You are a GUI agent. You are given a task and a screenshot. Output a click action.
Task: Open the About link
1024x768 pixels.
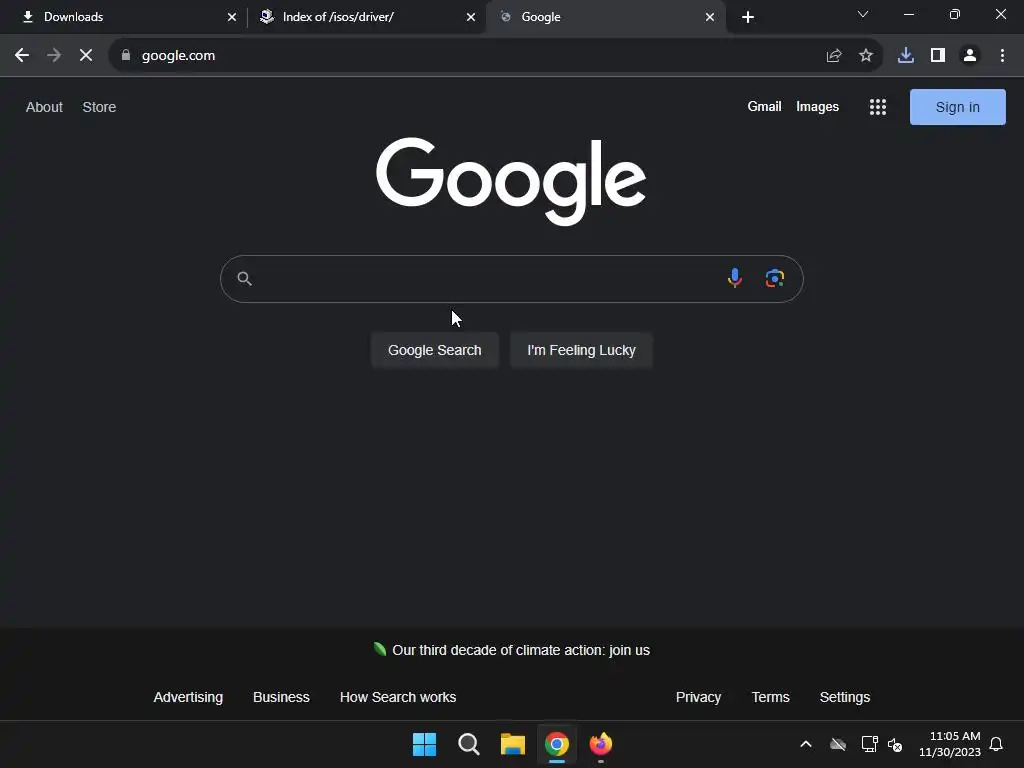pos(44,107)
